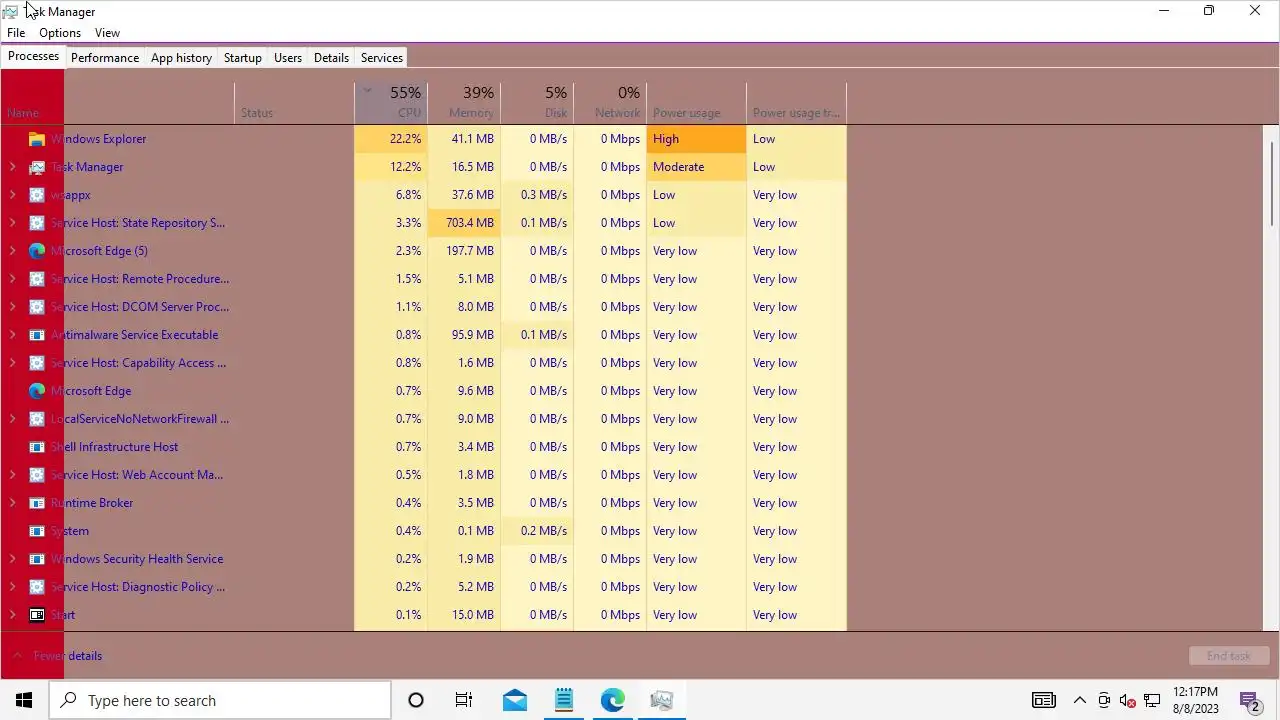The height and width of the screenshot is (720, 1280).
Task: Click the muted volume tray icon
Action: (x=1128, y=700)
